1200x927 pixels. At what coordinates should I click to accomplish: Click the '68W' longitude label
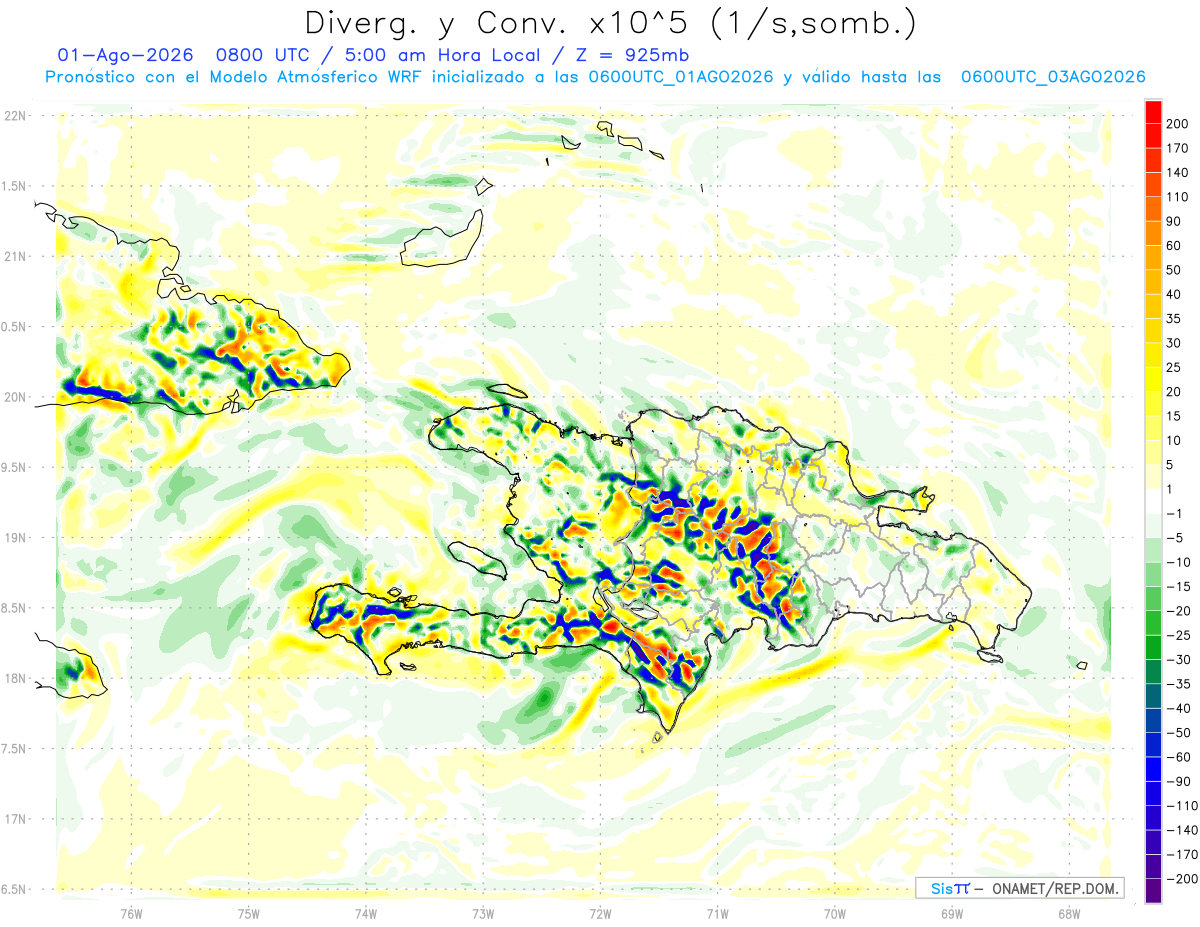click(x=1068, y=913)
